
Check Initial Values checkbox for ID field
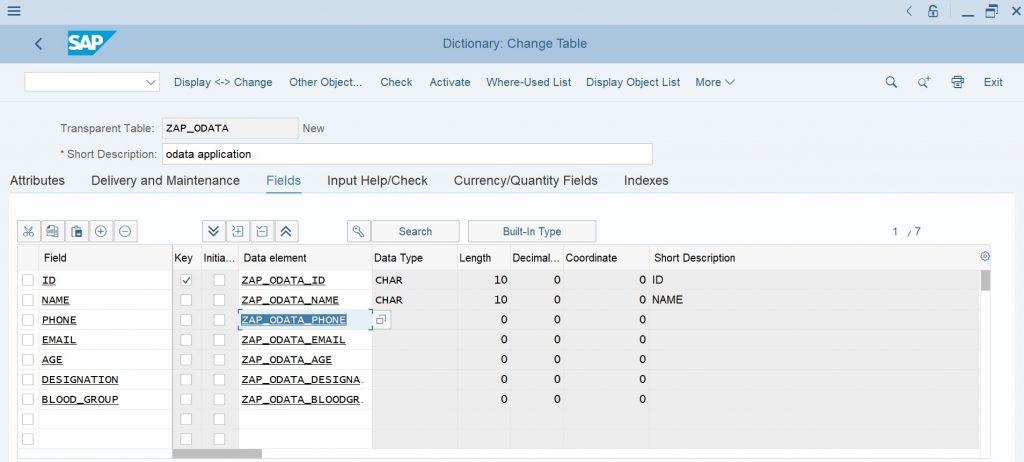tap(219, 280)
